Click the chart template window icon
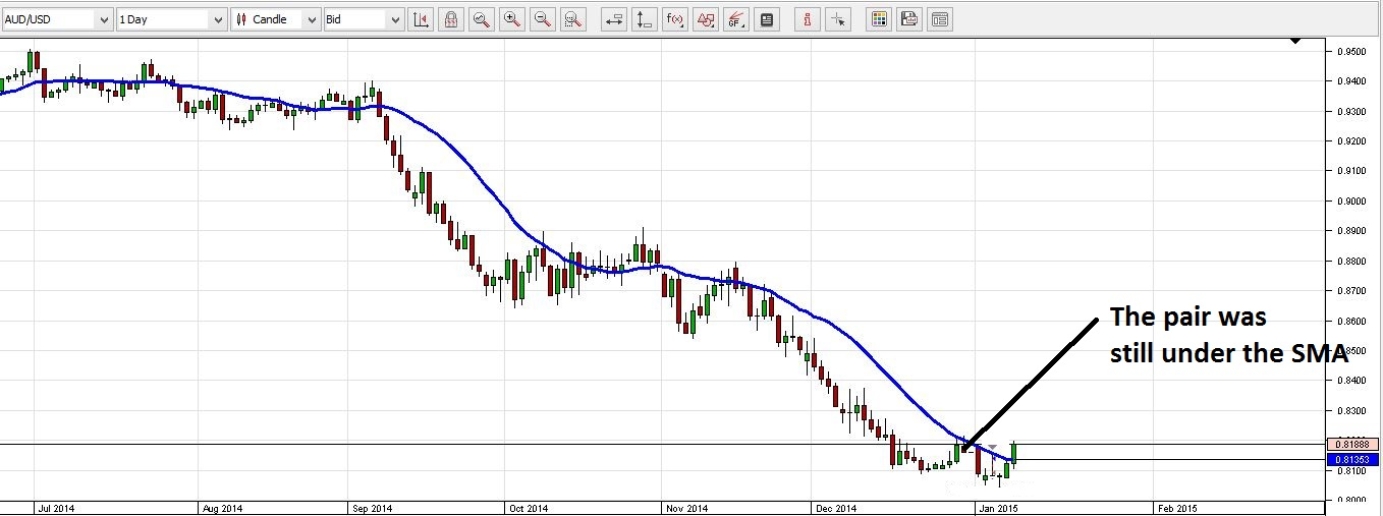 (x=940, y=19)
